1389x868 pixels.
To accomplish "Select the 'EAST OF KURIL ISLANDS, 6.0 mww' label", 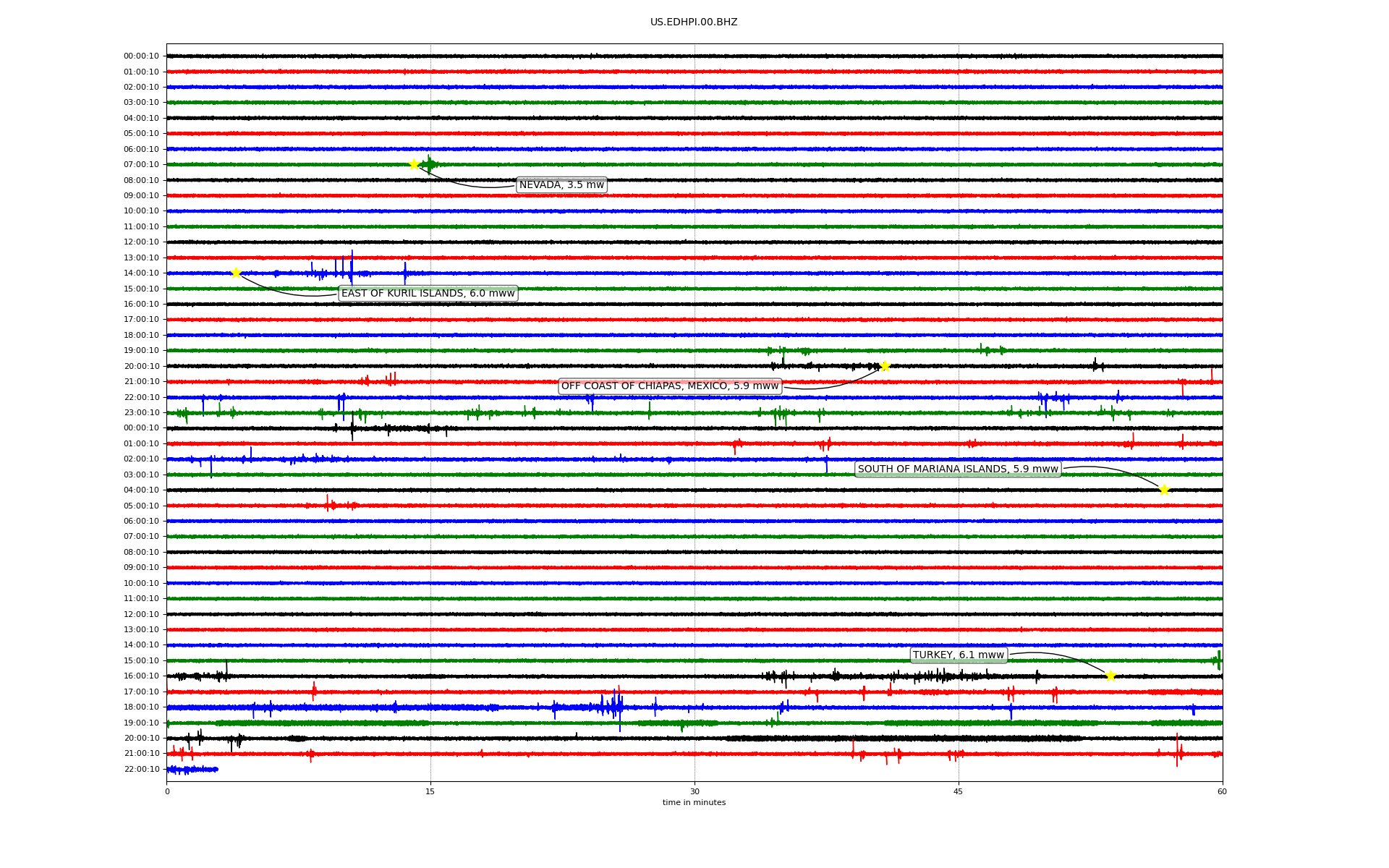I will 428,293.
